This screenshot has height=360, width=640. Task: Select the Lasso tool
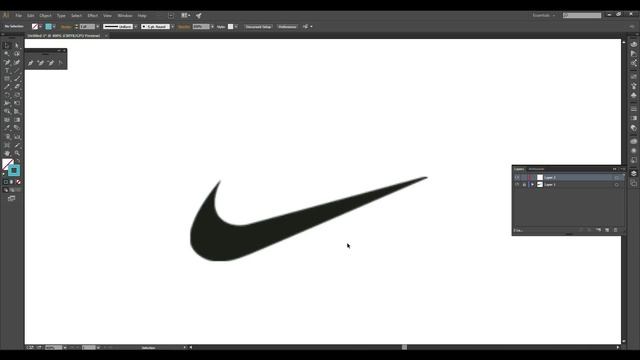(17, 53)
